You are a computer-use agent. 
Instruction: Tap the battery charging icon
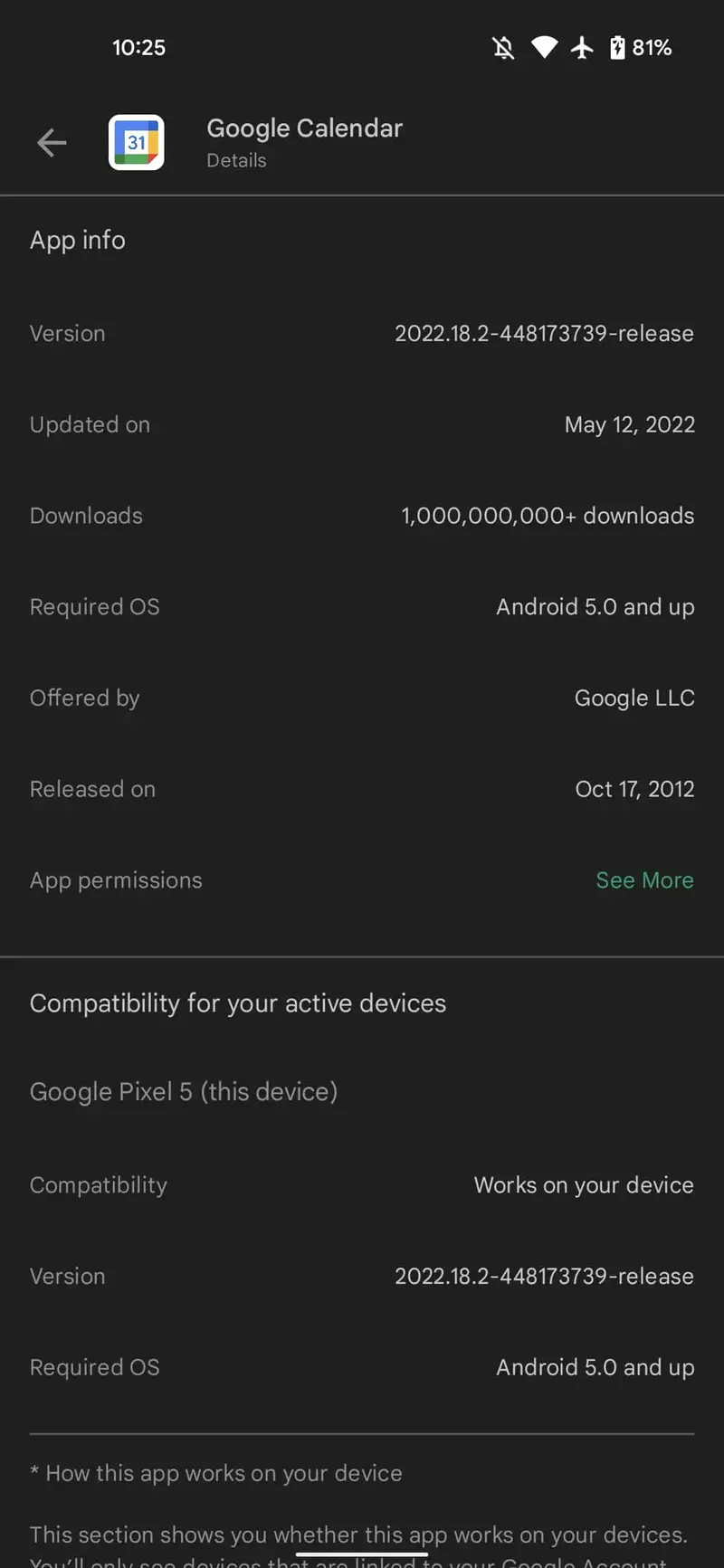(617, 47)
